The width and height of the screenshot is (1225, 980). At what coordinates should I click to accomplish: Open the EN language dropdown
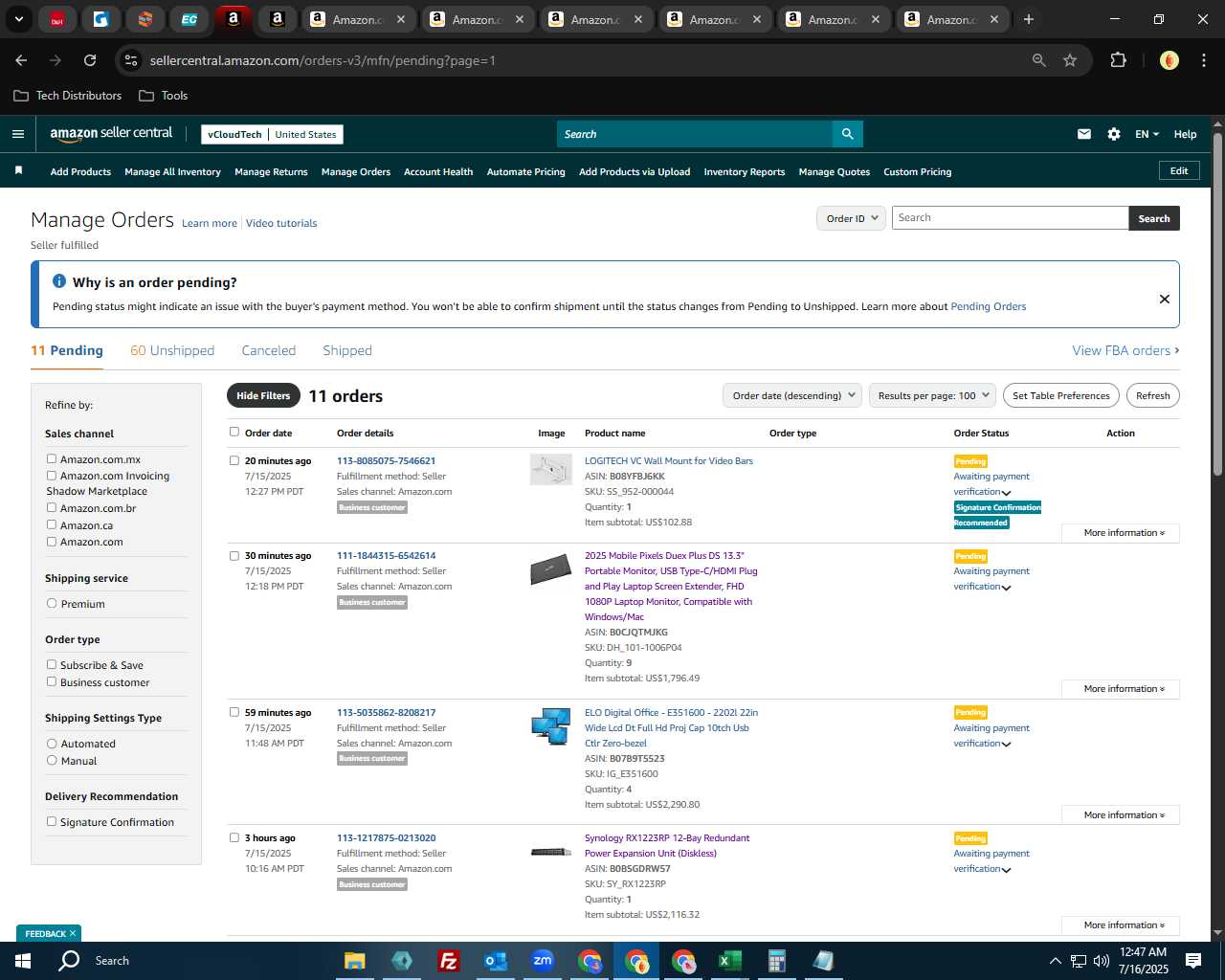coord(1147,134)
